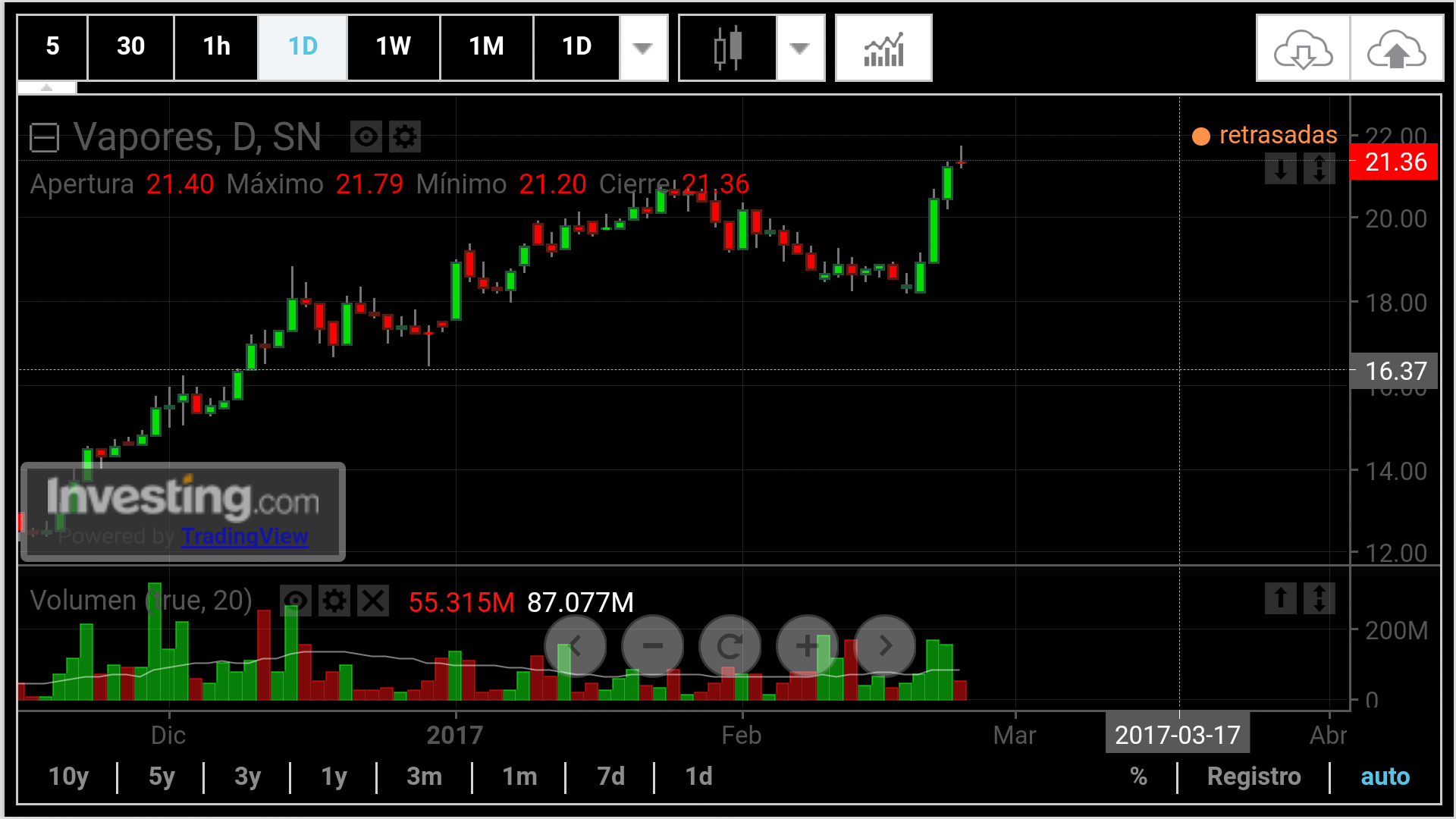Open the TradingView link
Image resolution: width=1456 pixels, height=819 pixels.
[244, 536]
